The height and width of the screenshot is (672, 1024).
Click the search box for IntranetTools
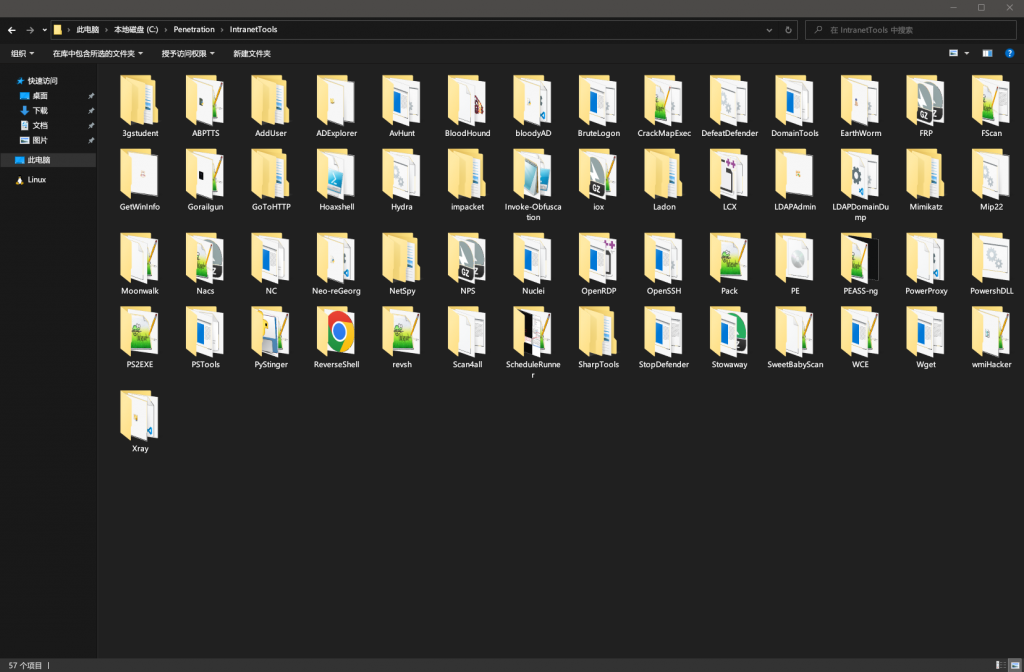pyautogui.click(x=910, y=30)
